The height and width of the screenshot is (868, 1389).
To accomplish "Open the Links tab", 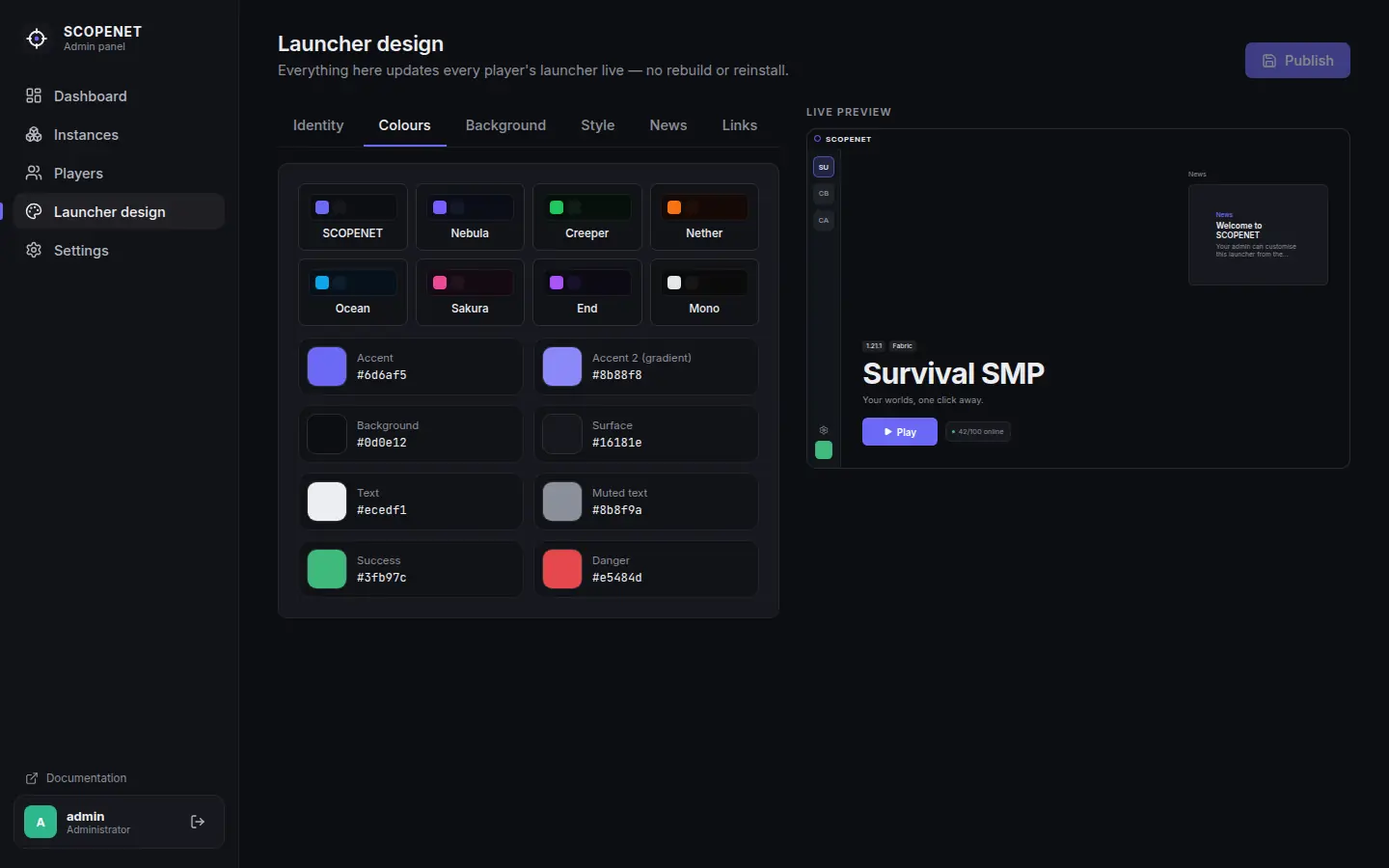I will coord(740,125).
